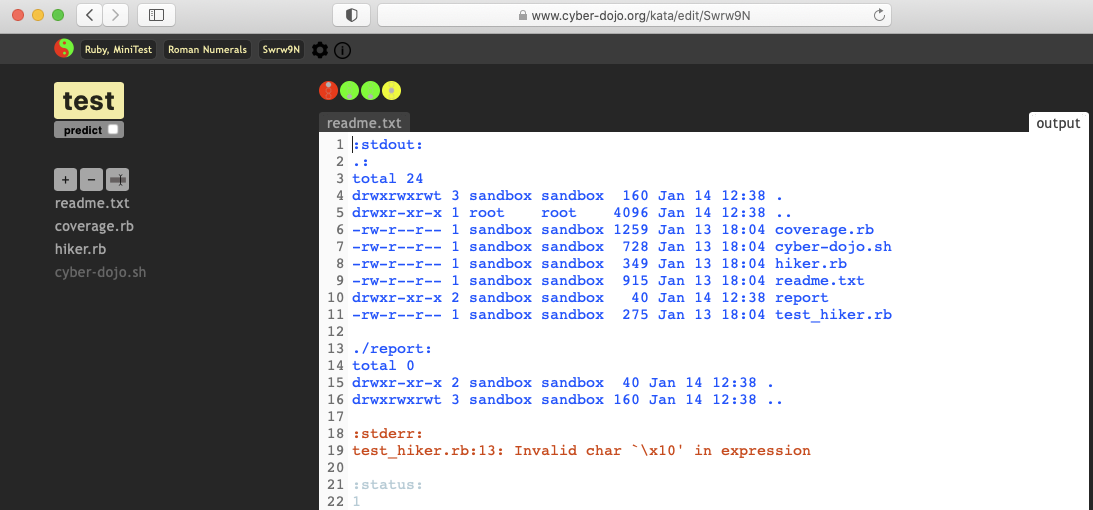The height and width of the screenshot is (510, 1093).
Task: Click the 'total 24' output line
Action: [388, 178]
